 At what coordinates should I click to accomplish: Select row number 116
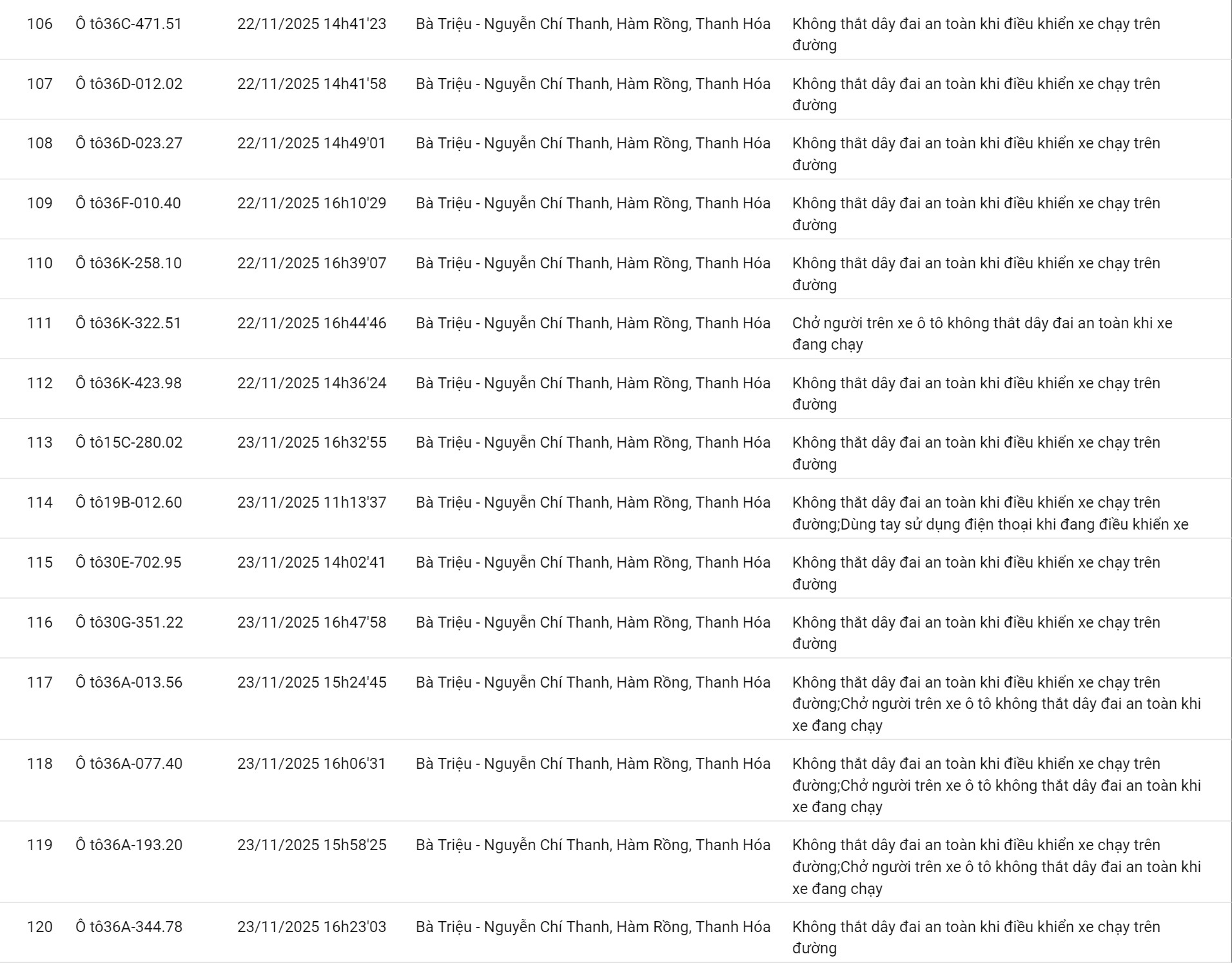click(x=40, y=623)
